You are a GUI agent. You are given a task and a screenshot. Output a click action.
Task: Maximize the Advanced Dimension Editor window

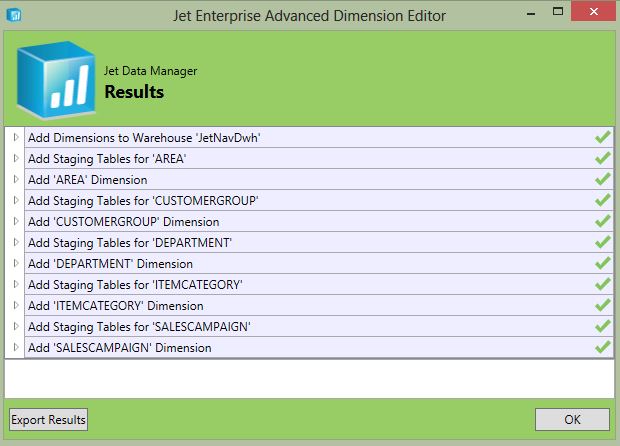[x=558, y=11]
